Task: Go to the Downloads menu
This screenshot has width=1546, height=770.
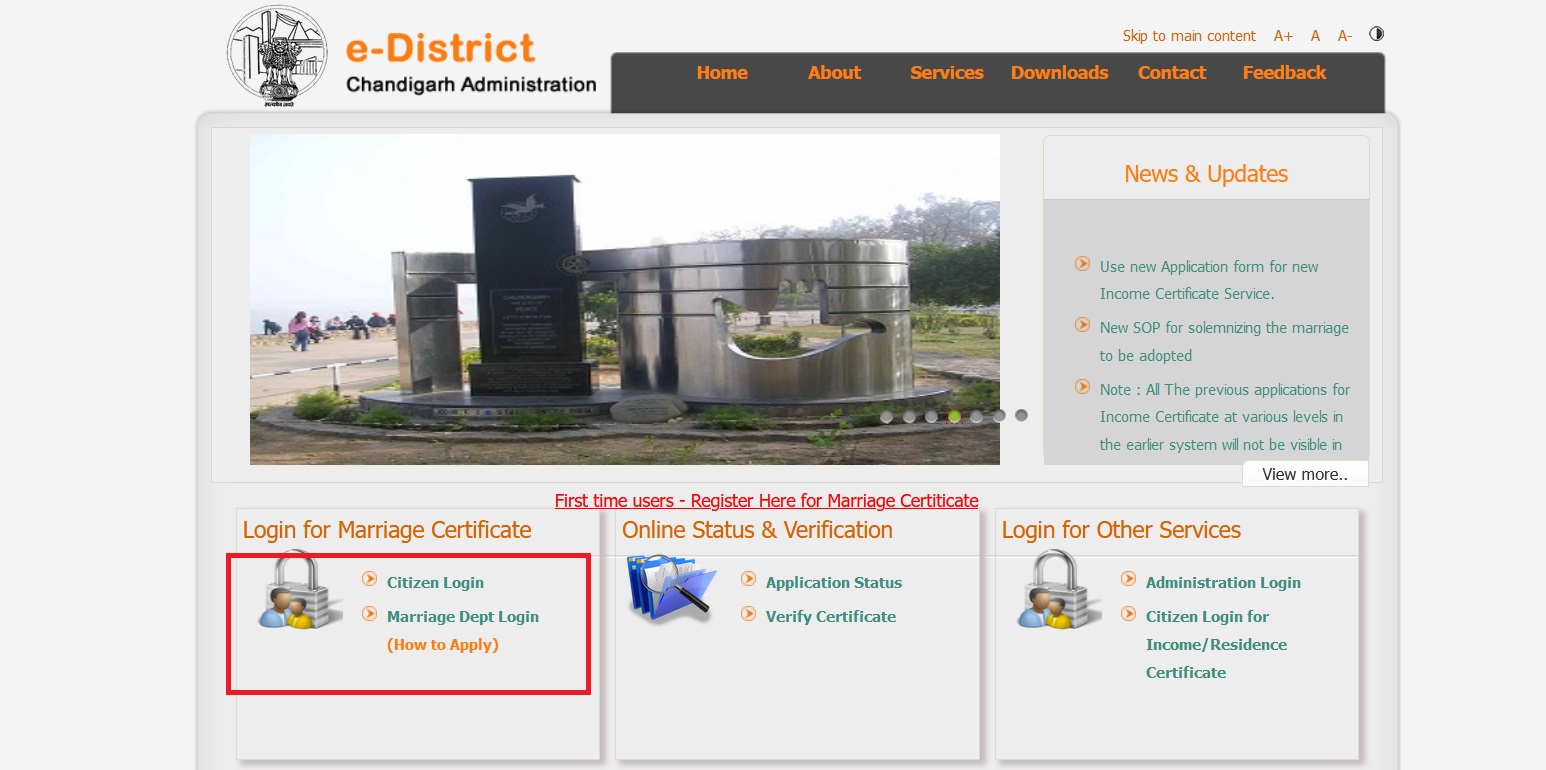Action: (x=1059, y=73)
